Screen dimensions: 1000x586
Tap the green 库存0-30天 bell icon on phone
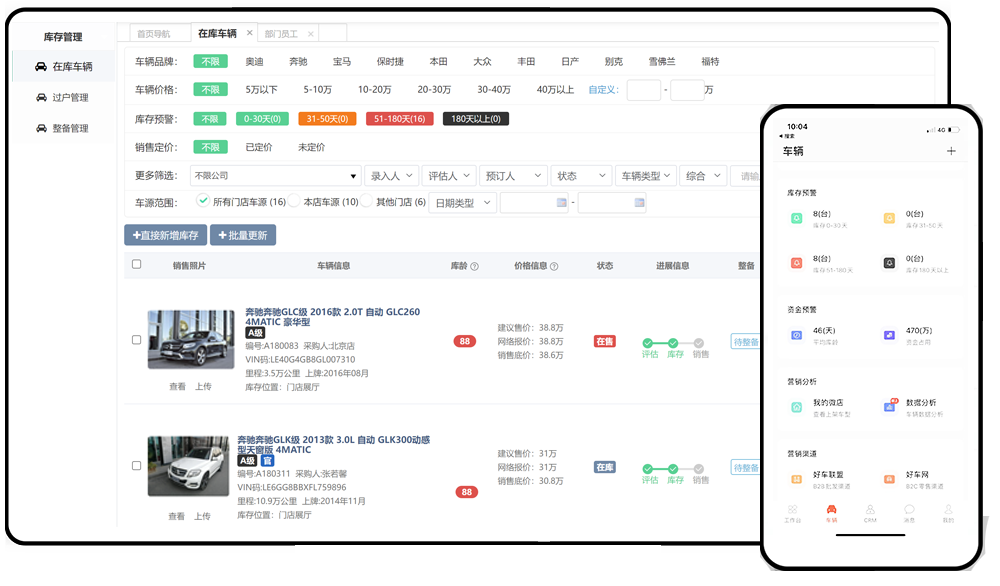(x=797, y=219)
